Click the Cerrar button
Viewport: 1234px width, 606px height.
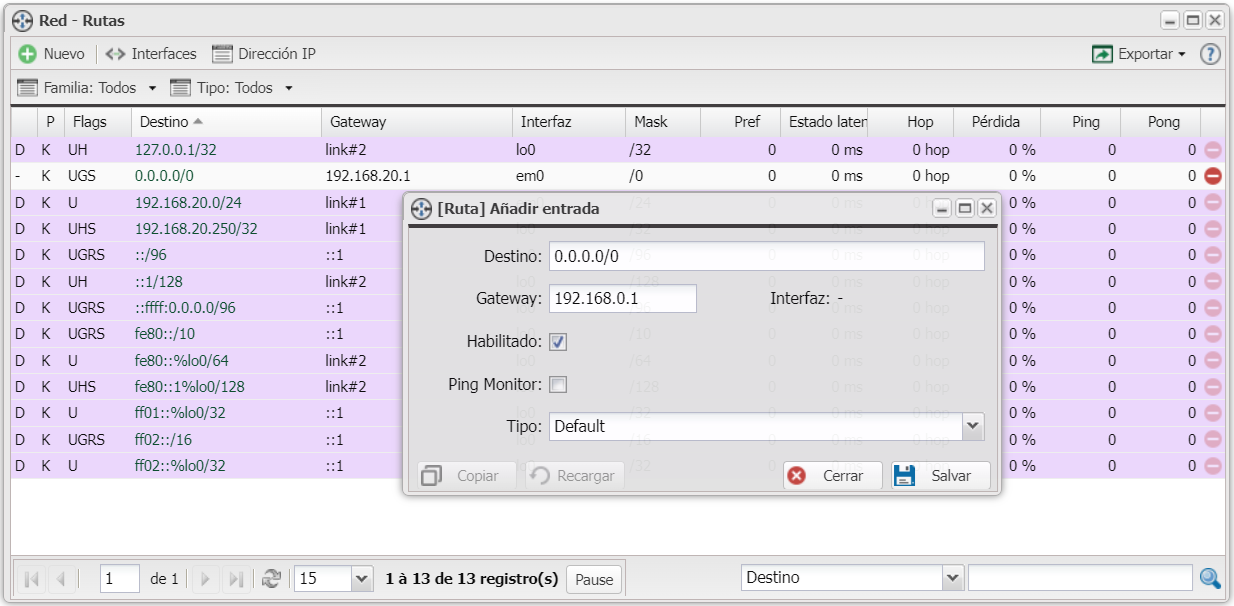[x=832, y=476]
